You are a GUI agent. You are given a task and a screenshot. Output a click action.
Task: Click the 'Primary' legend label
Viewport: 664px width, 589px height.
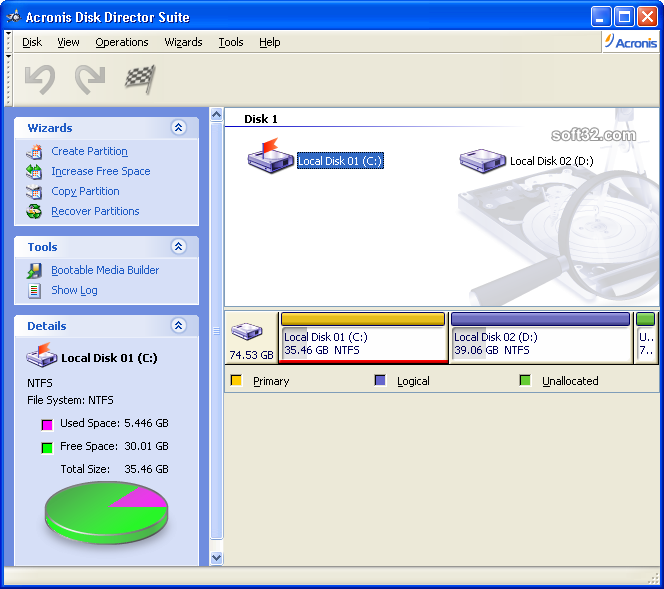[271, 381]
